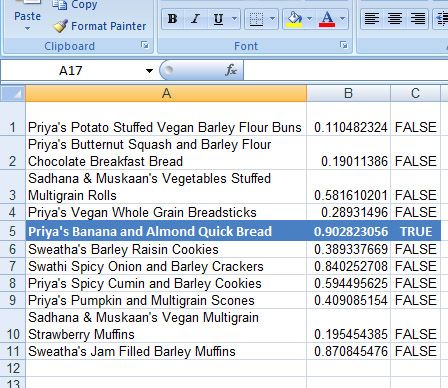Select Vegan Multigrain Strawberry Muffins cell
This screenshot has width=448, height=388.
tap(166, 326)
